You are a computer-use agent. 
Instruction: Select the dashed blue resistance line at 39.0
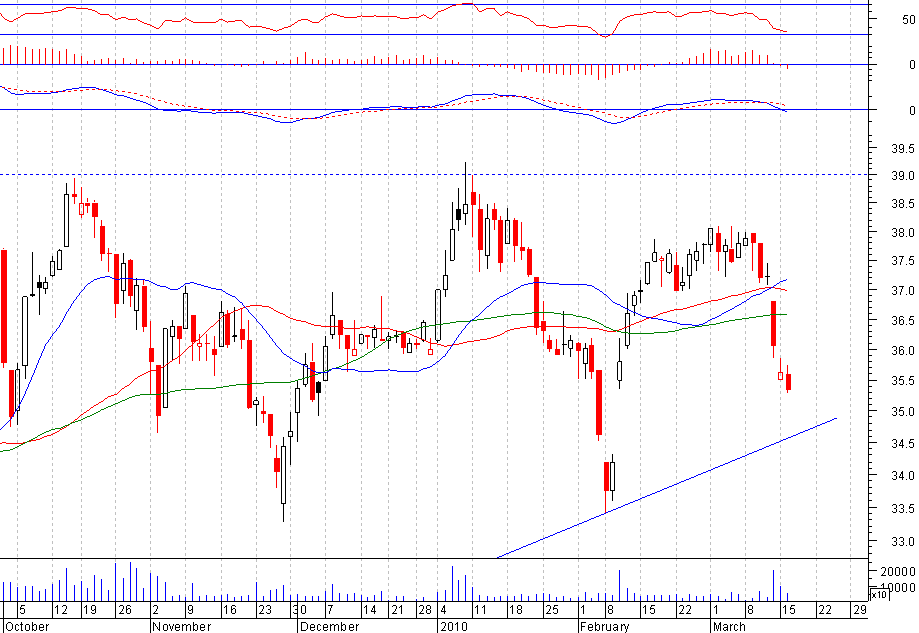[x=435, y=175]
